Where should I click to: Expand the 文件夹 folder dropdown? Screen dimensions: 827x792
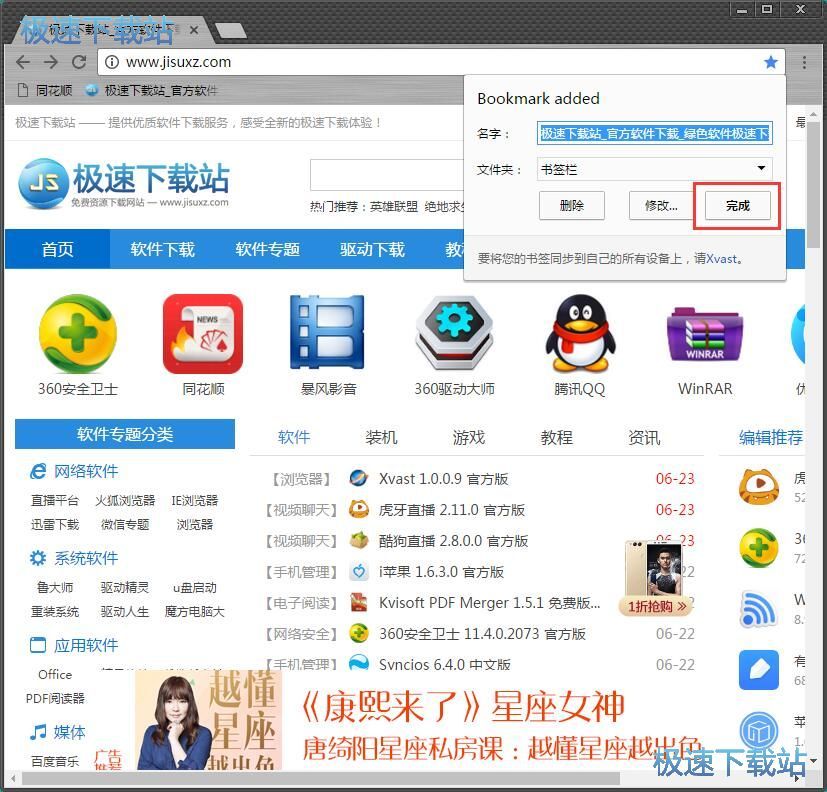pos(655,169)
